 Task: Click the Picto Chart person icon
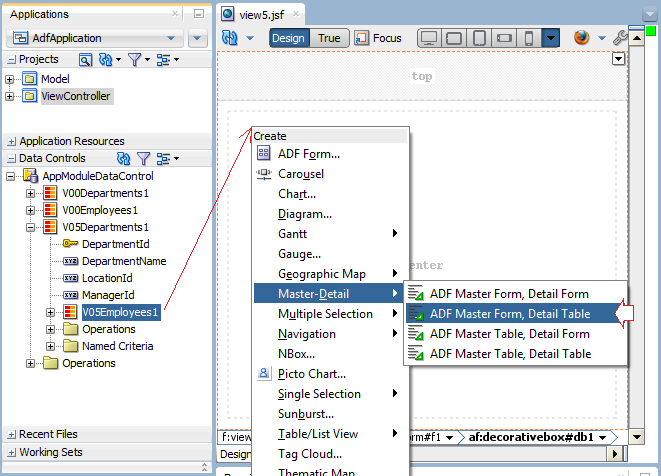(264, 373)
